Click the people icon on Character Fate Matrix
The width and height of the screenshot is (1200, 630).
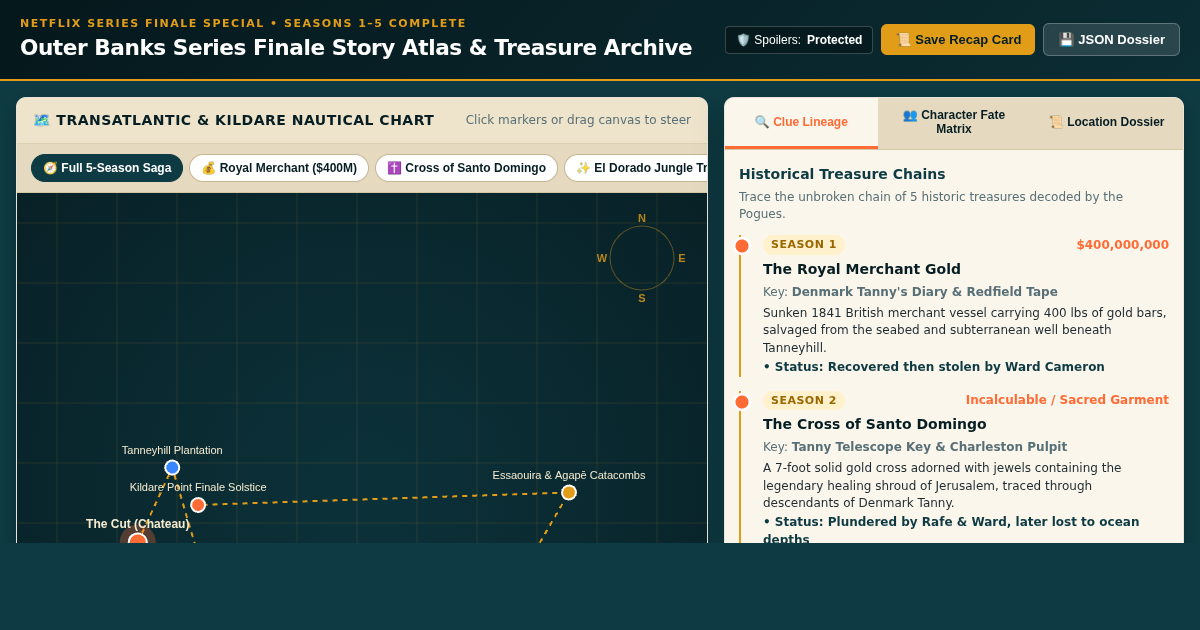tap(910, 115)
